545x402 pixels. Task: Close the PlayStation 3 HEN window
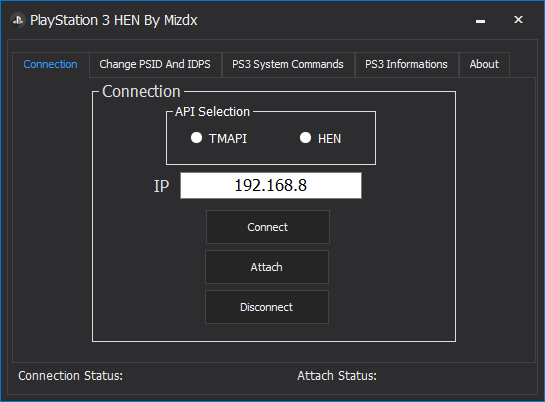pyautogui.click(x=518, y=20)
